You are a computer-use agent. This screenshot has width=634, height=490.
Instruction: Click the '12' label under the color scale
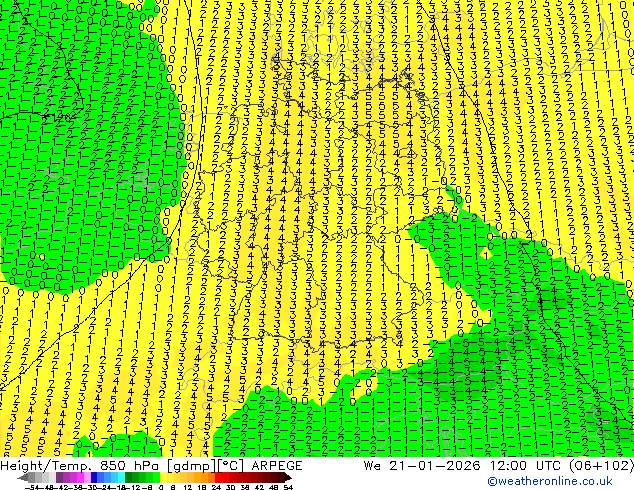tap(188, 487)
